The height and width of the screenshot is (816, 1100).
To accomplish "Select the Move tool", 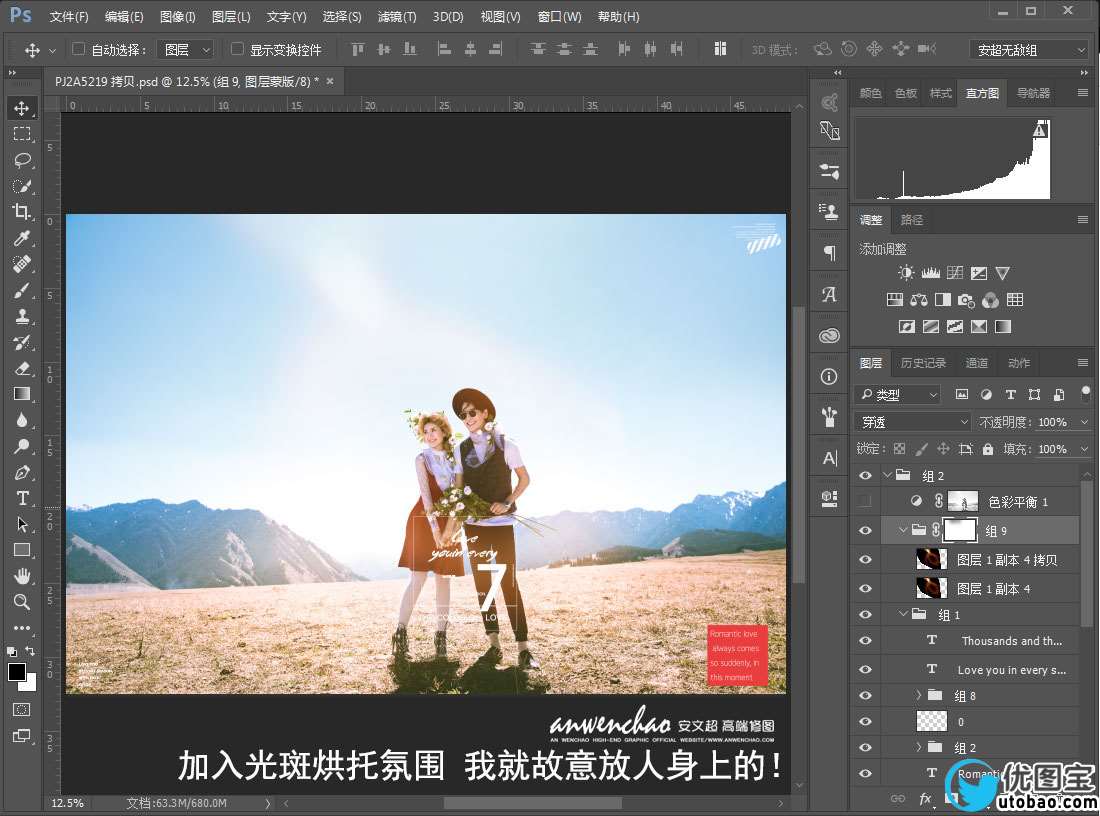I will [x=22, y=107].
